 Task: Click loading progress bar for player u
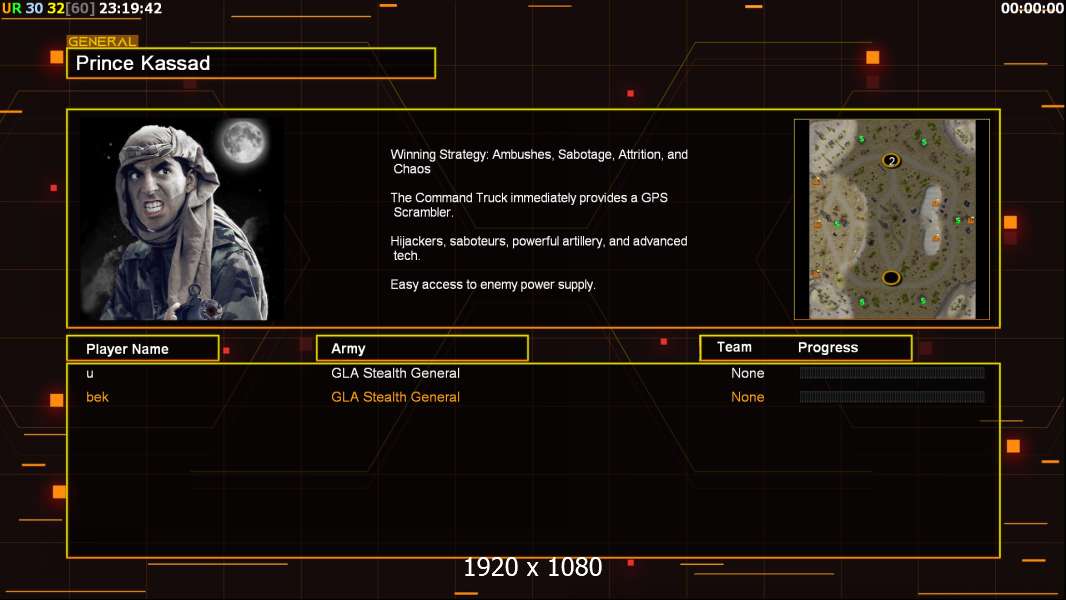892,372
